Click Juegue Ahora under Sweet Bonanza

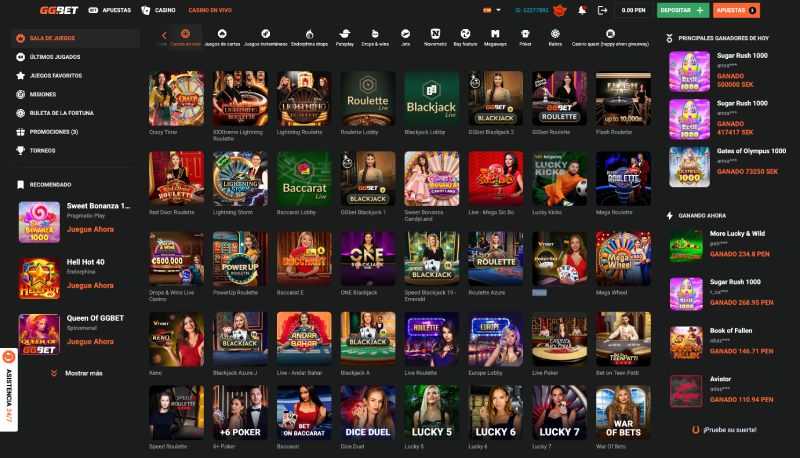[90, 230]
